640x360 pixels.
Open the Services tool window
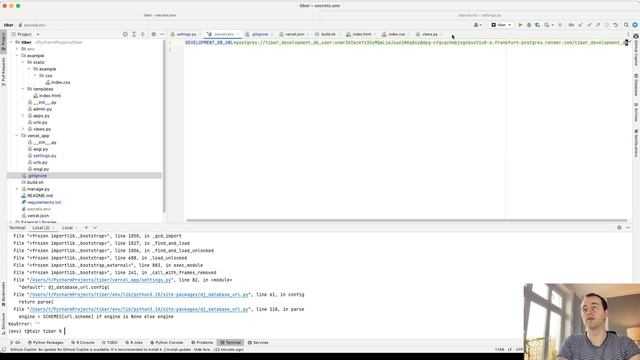[258, 342]
